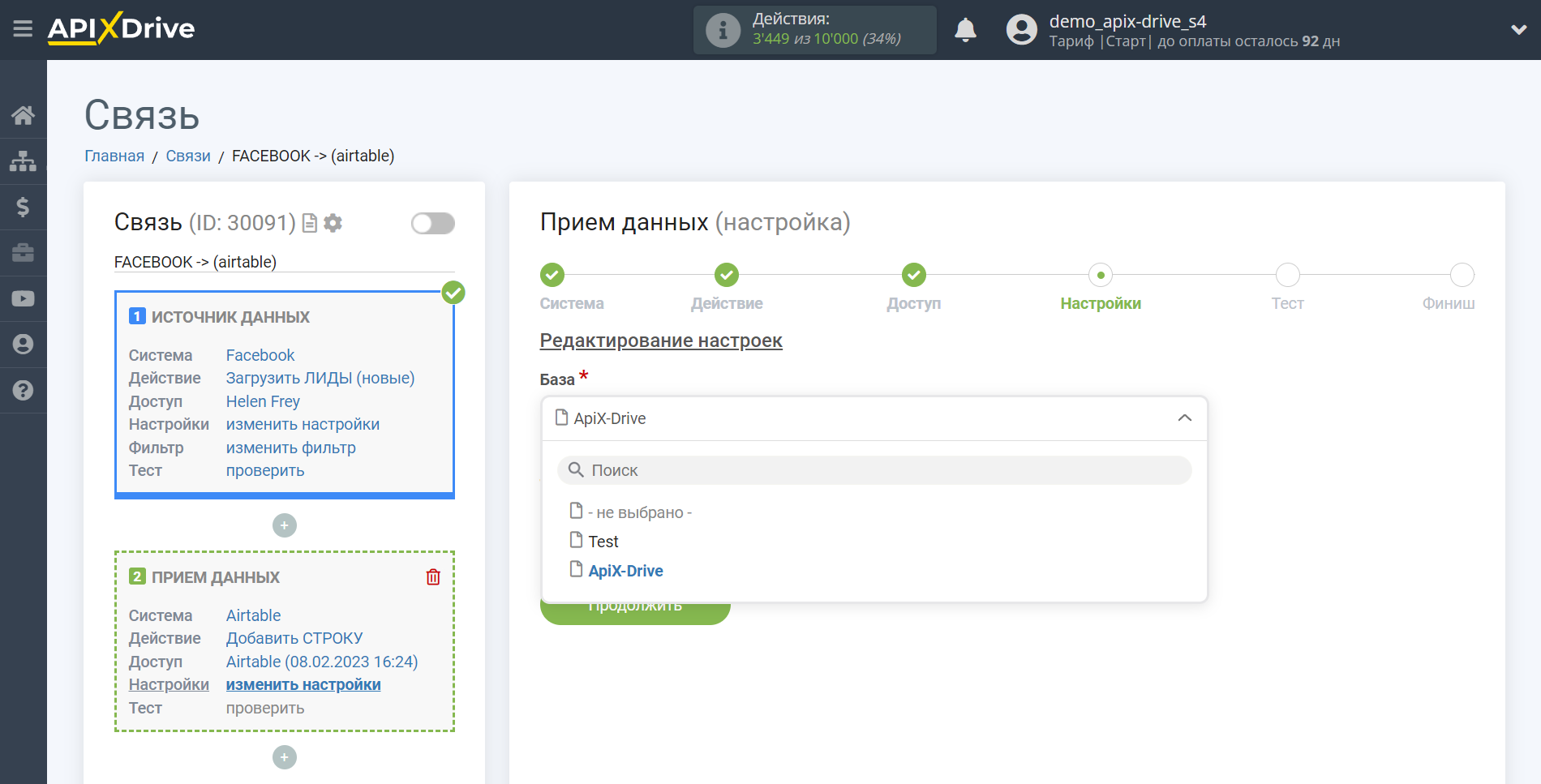Screen dimensions: 1541x784
Task: Open the briefcase sidebar icon
Action: 23,253
